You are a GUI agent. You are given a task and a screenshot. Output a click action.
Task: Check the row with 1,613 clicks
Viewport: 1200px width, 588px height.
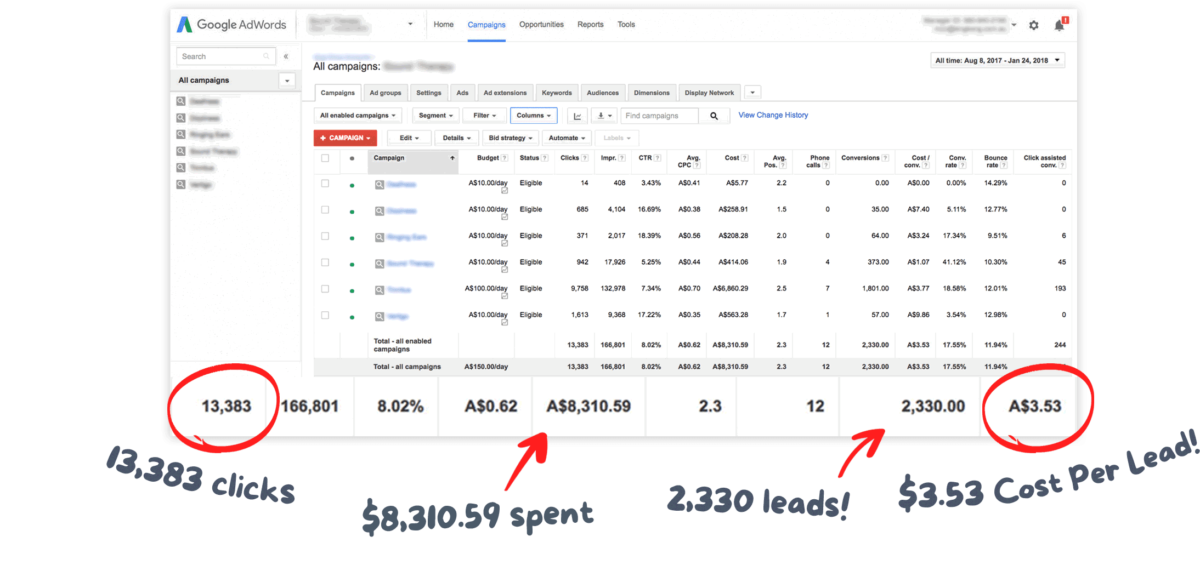pyautogui.click(x=325, y=315)
